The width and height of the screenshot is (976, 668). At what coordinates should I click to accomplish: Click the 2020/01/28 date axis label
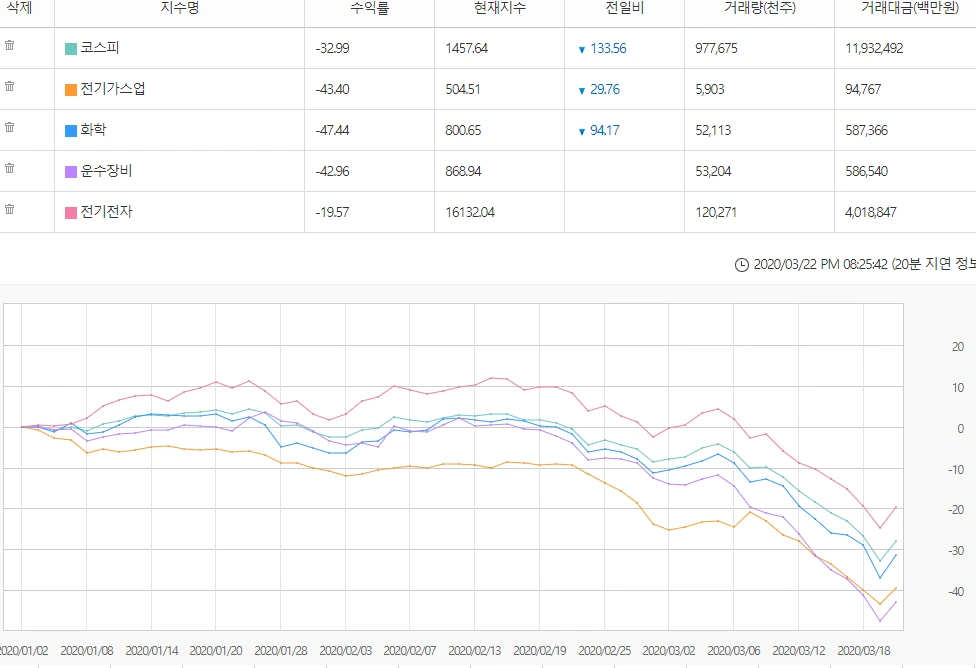click(281, 651)
